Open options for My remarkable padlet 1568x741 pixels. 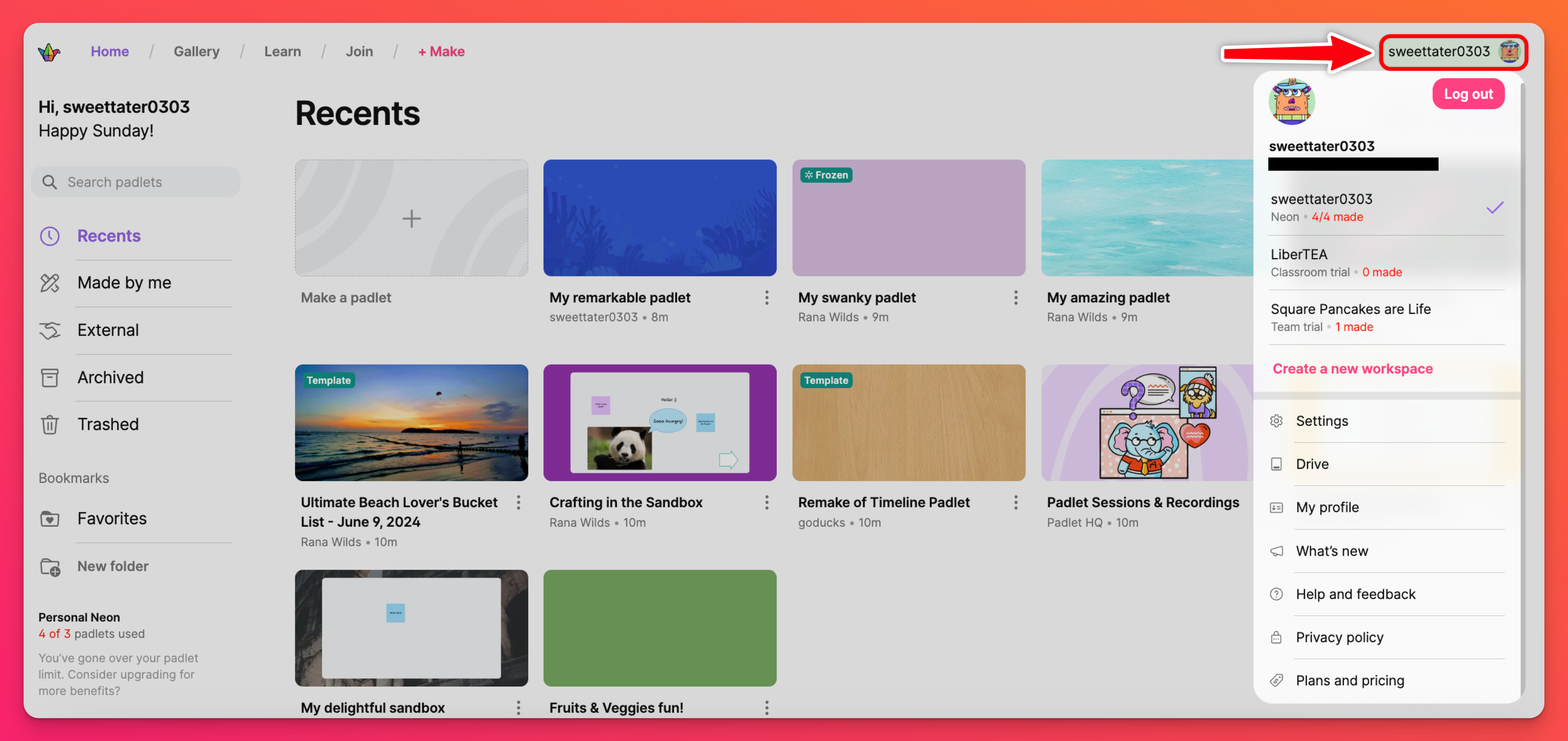[x=767, y=298]
